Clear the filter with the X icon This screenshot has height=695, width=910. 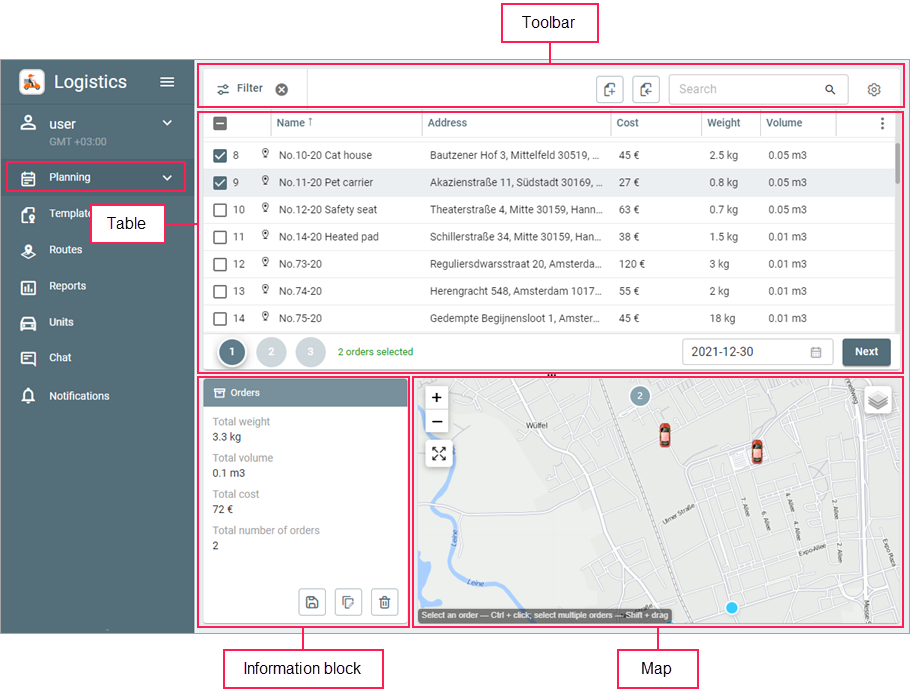click(282, 89)
